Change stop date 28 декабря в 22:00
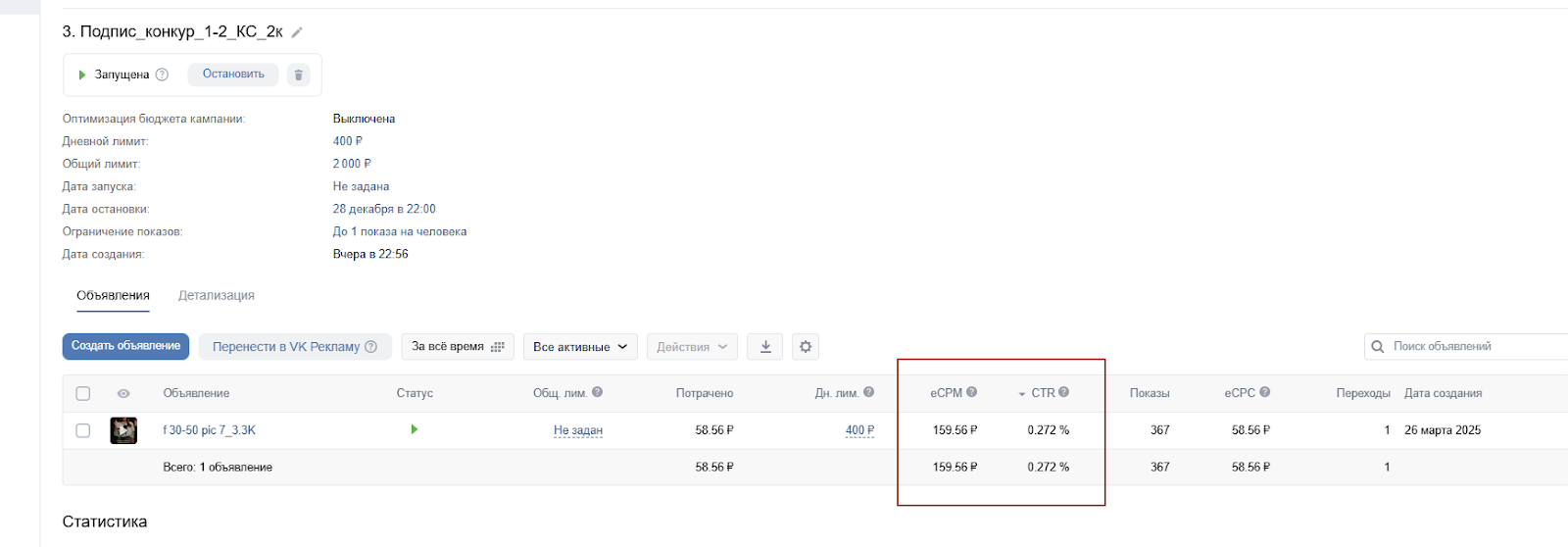The height and width of the screenshot is (547, 1568). click(384, 209)
